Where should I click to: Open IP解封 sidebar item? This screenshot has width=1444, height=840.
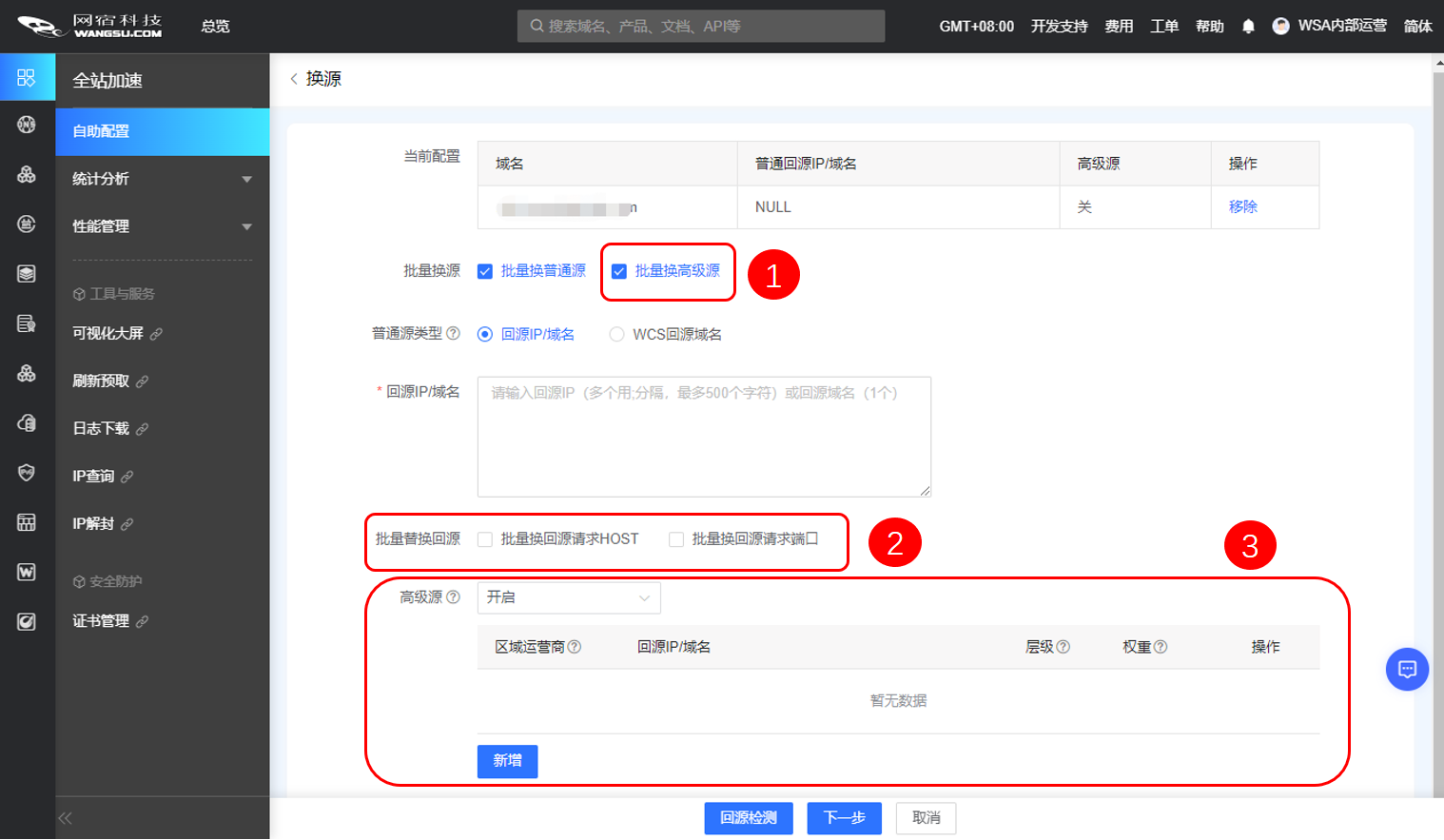93,524
